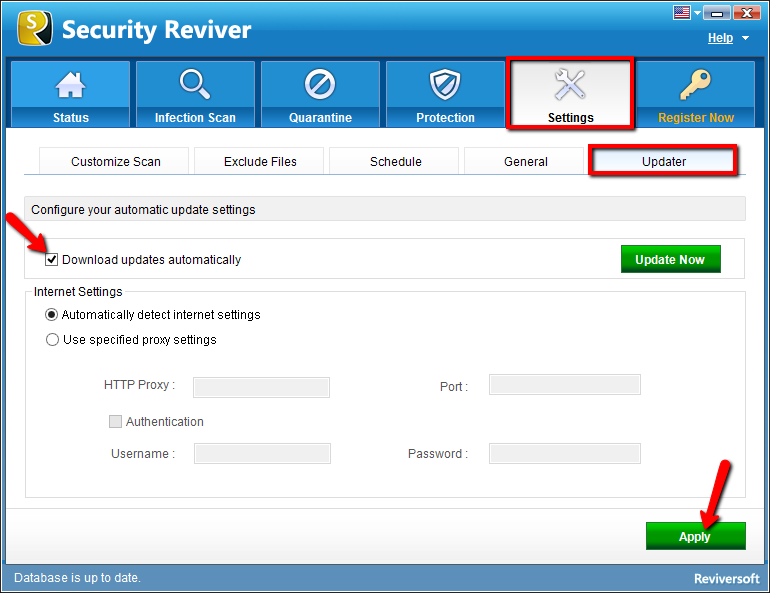Open the Protection shield tab
The width and height of the screenshot is (770, 593).
click(x=445, y=94)
